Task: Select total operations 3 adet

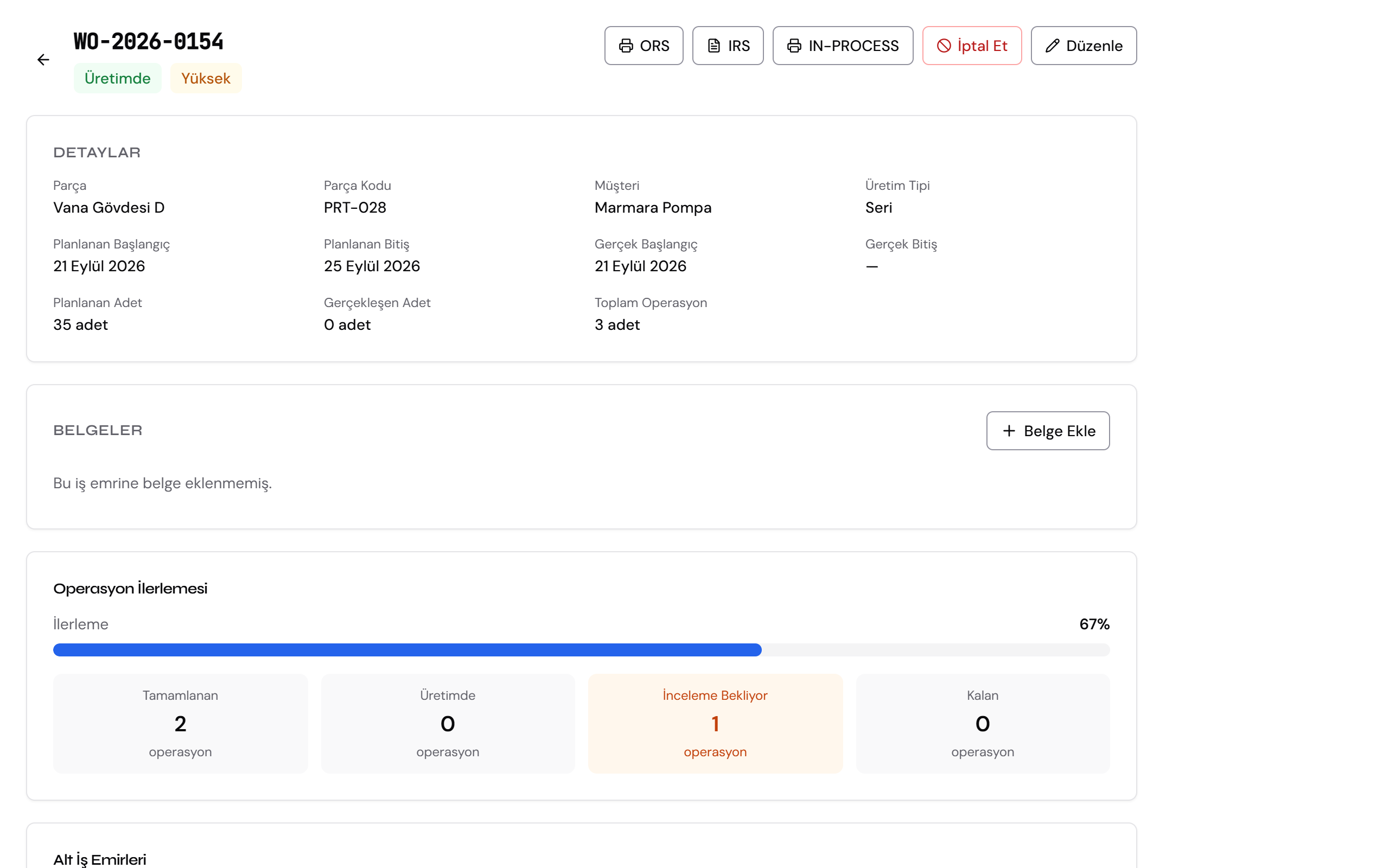Action: coord(617,324)
